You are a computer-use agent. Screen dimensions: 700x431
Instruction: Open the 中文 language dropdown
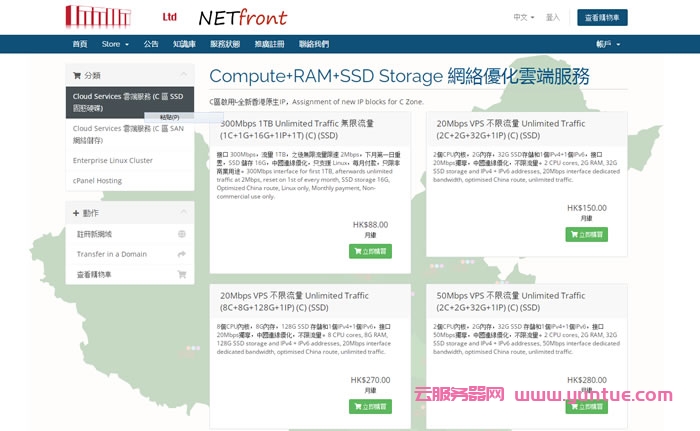(524, 17)
